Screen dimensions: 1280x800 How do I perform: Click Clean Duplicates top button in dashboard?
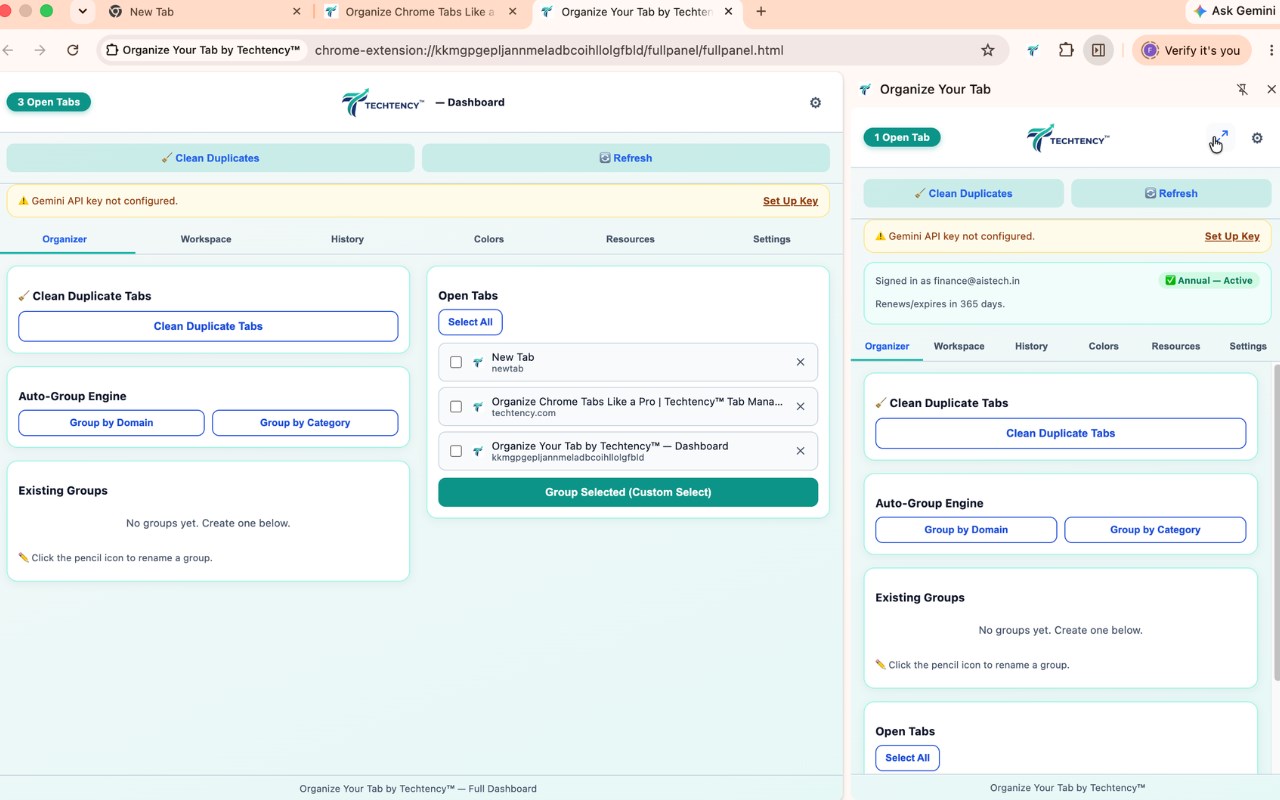[x=210, y=158]
